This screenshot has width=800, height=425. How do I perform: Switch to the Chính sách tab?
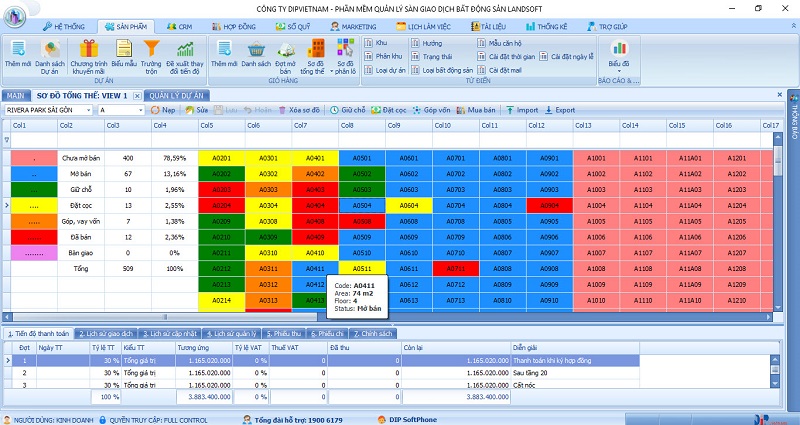pyautogui.click(x=373, y=334)
